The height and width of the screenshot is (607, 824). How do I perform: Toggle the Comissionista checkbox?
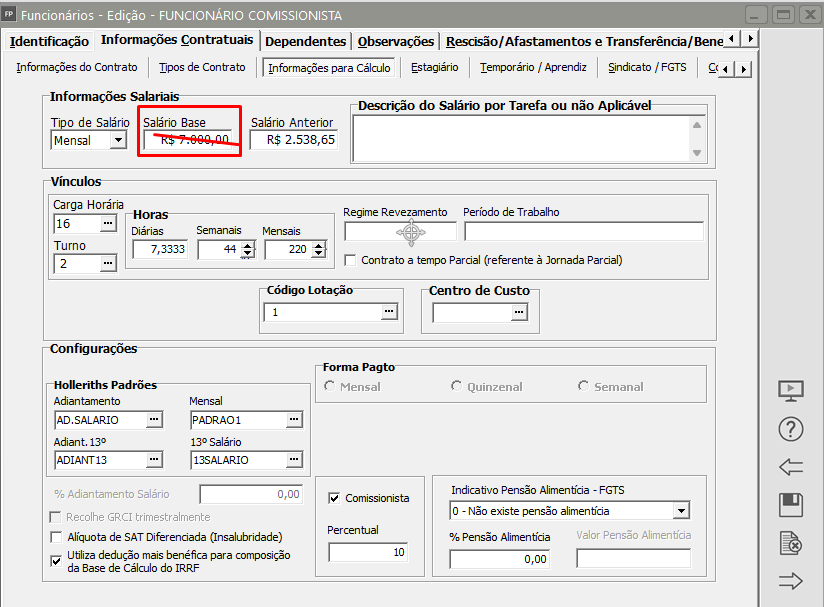click(x=335, y=497)
